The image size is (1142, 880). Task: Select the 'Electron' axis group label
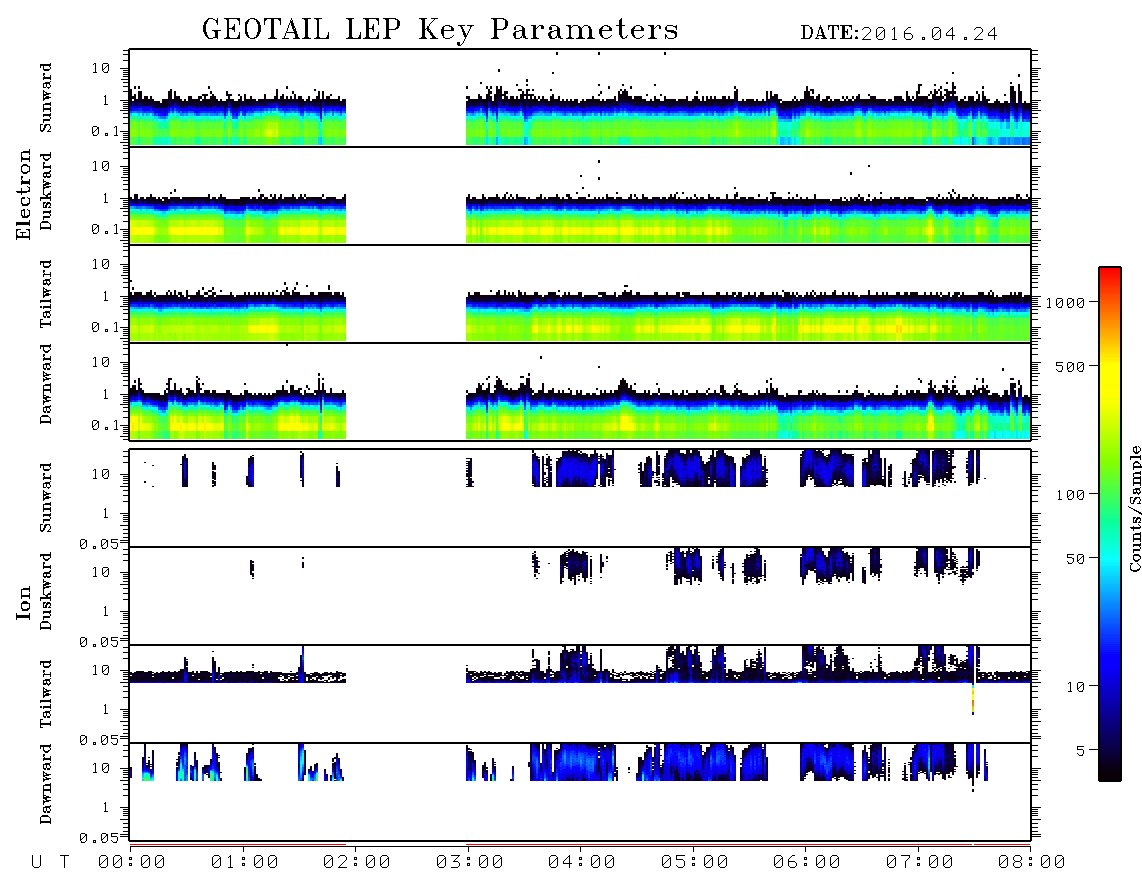23,195
